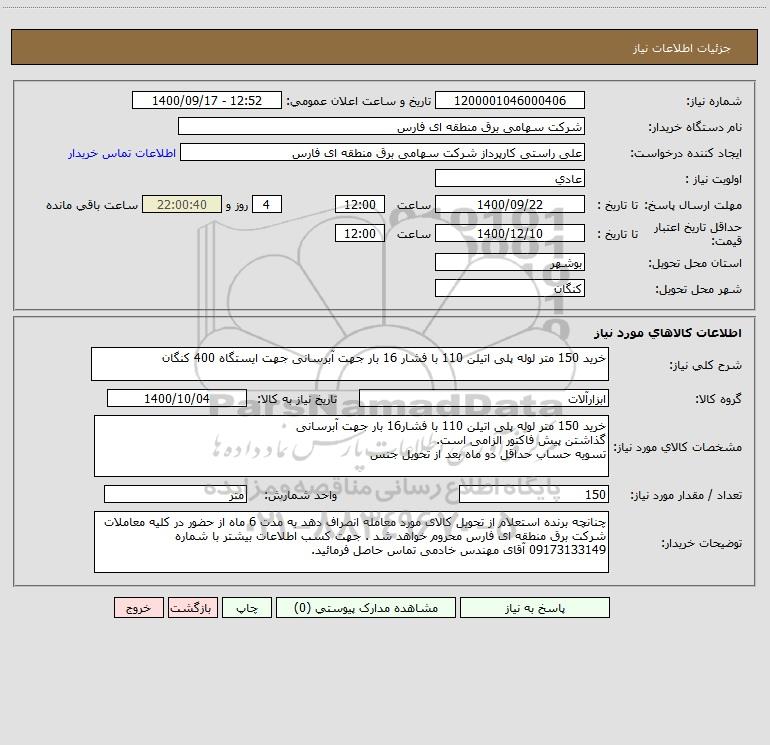Click the 'توضیحات خریدار:' label
770x745 pixels.
click(702, 543)
